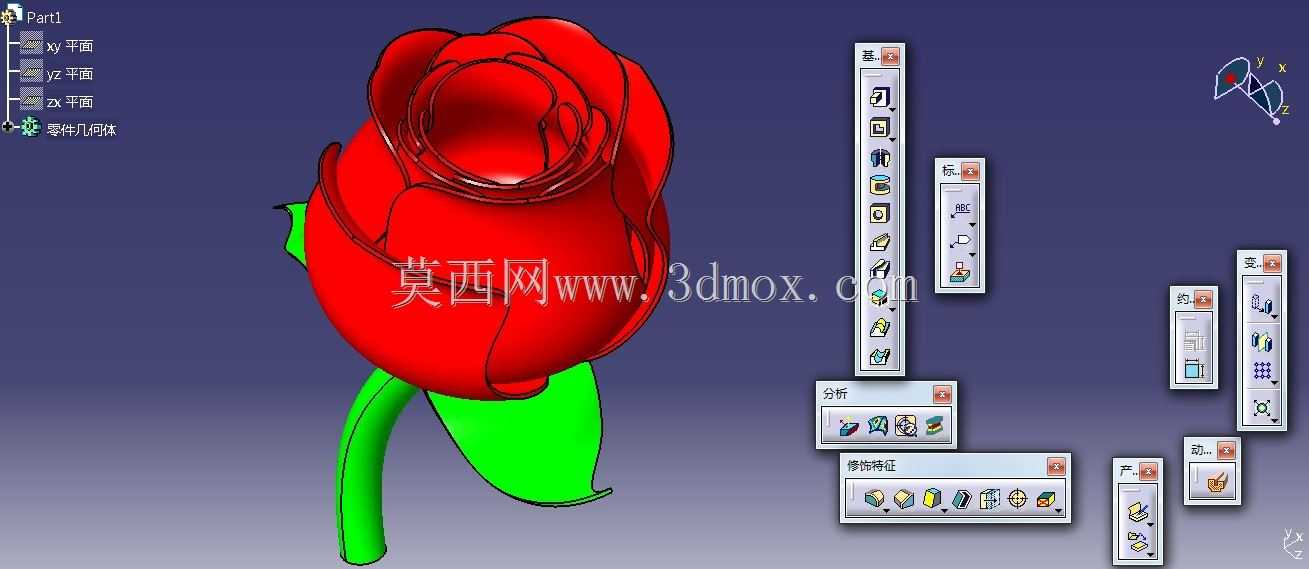The height and width of the screenshot is (569, 1309).
Task: Select the Slot tool
Action: (x=880, y=269)
